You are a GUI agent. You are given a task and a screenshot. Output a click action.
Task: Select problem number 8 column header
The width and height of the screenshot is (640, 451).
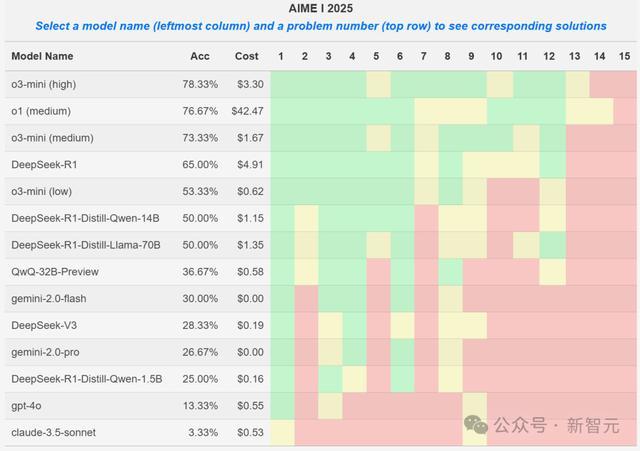[x=447, y=56]
